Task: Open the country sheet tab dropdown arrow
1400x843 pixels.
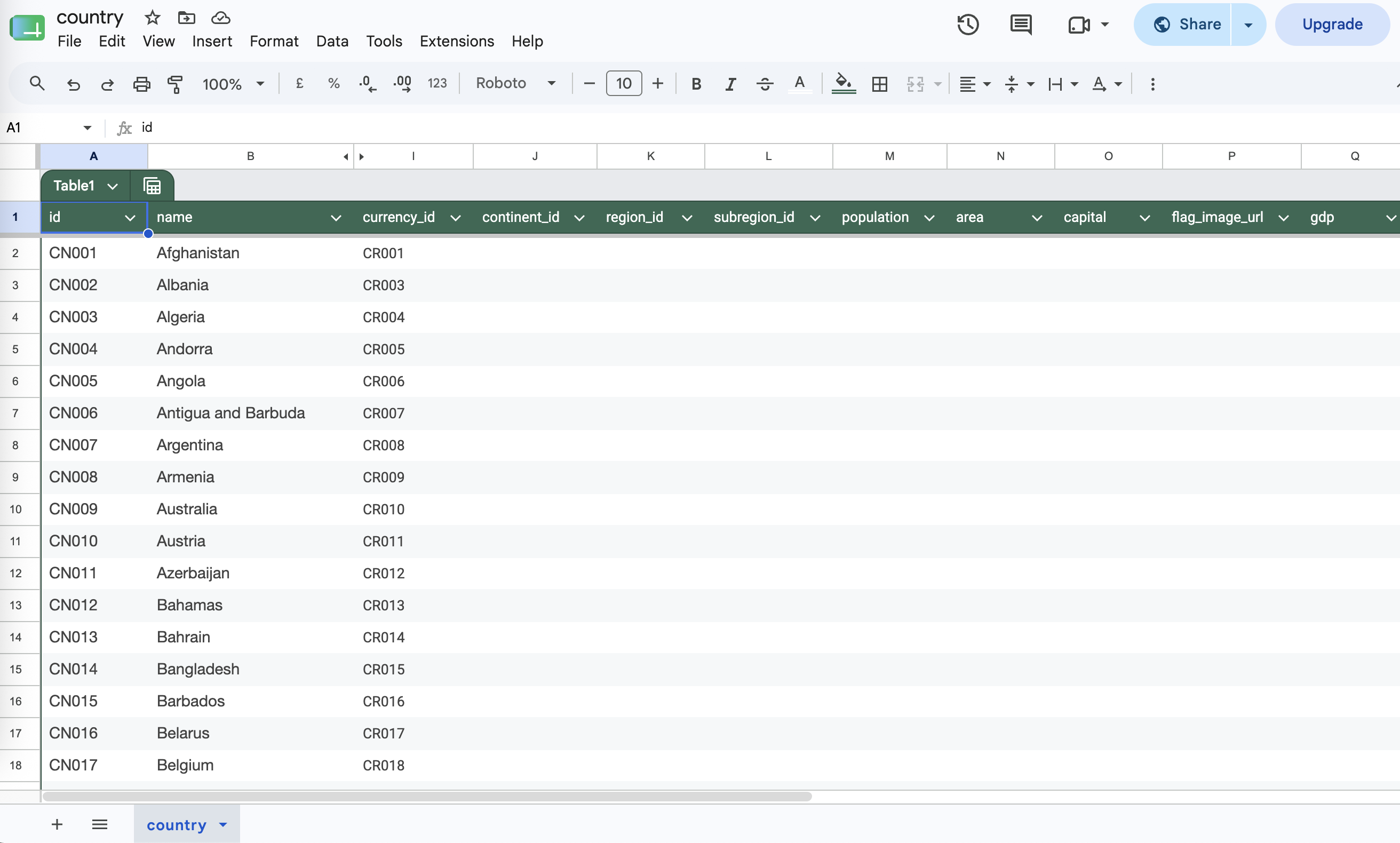Action: click(223, 824)
